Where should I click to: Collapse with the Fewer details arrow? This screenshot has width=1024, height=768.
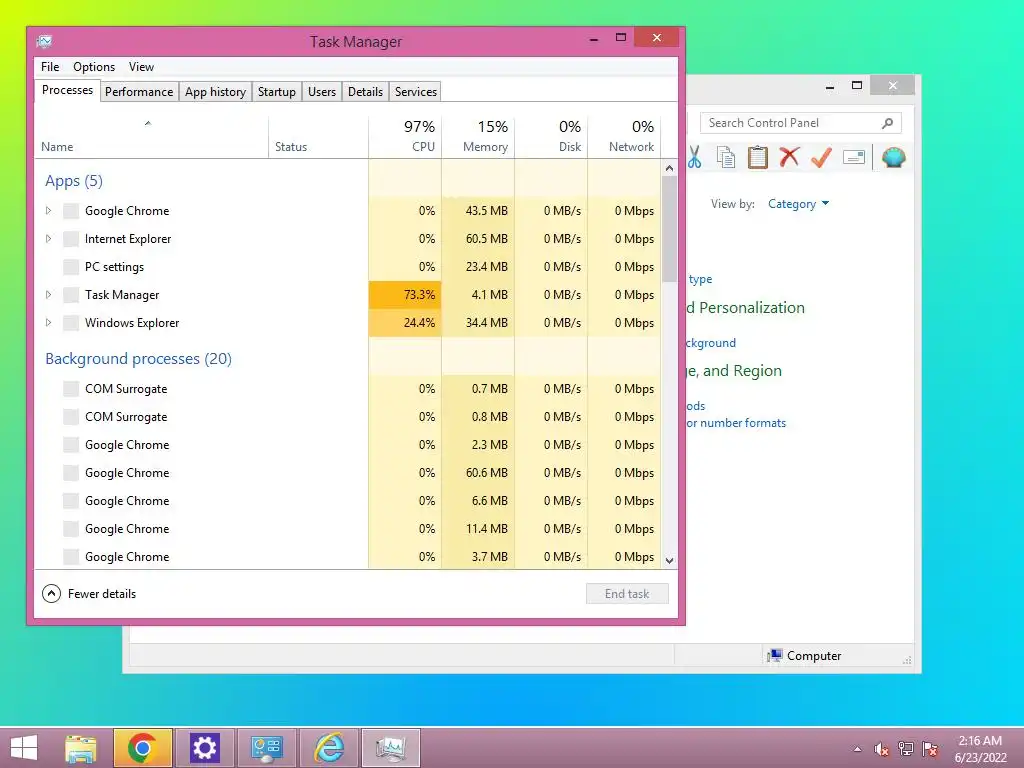pos(51,594)
